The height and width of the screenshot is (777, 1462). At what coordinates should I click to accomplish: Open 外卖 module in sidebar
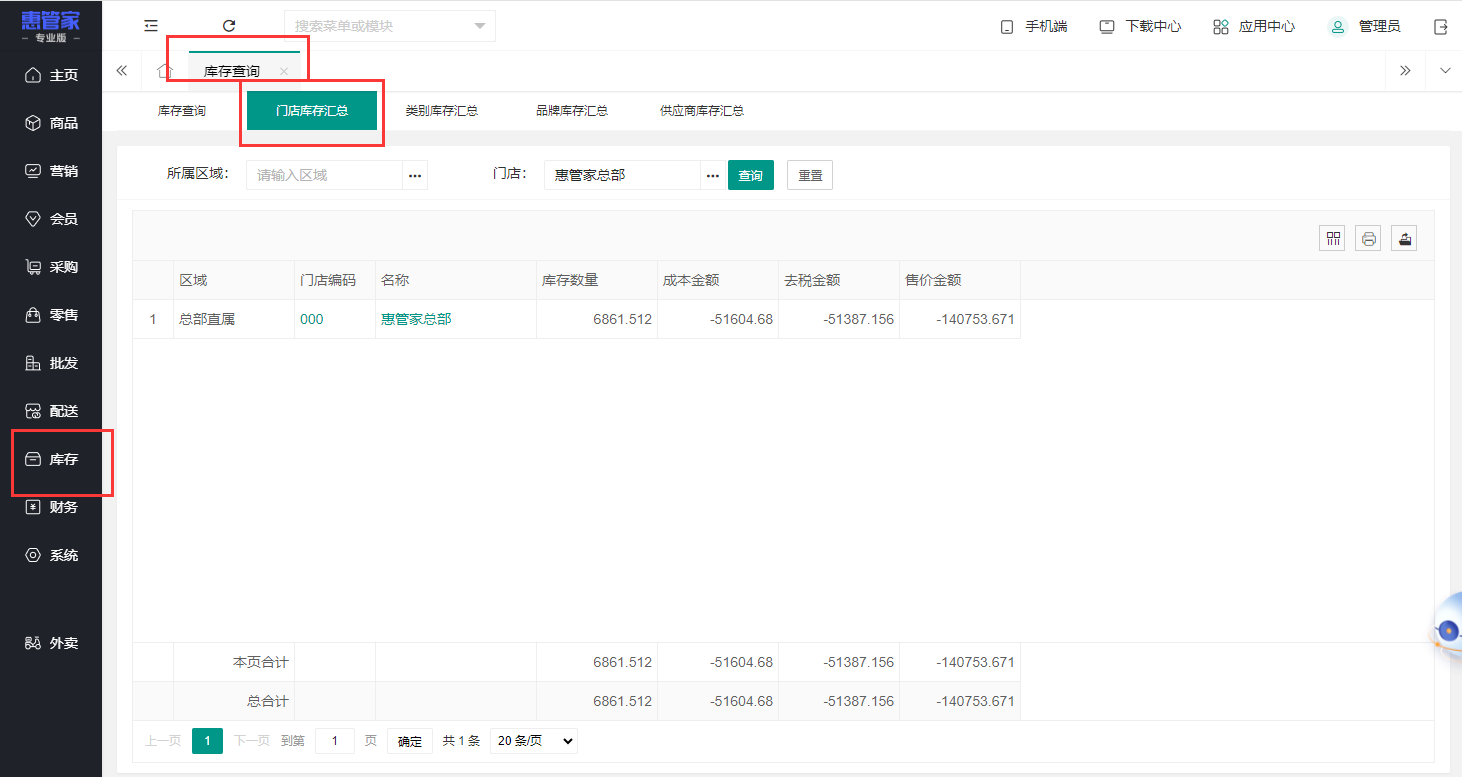(x=51, y=643)
